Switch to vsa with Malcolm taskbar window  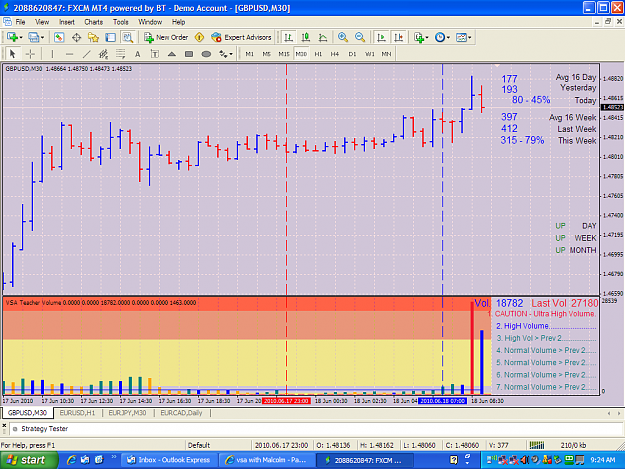[x=267, y=460]
